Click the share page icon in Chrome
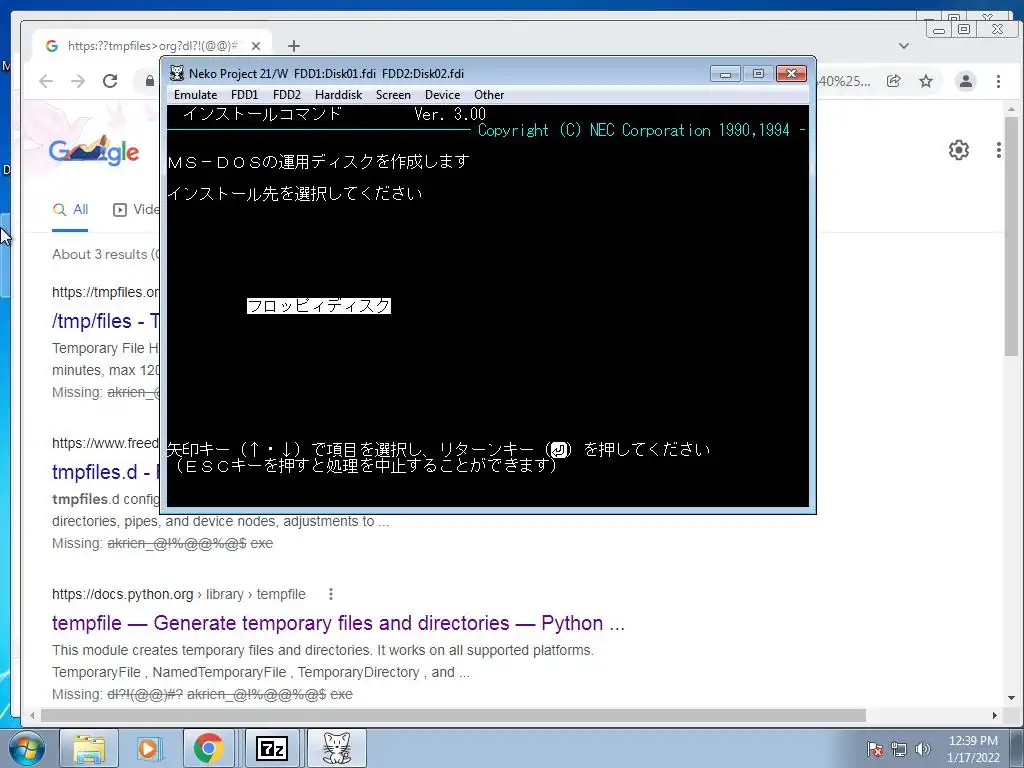Screen dimensions: 1024x768 (893, 81)
